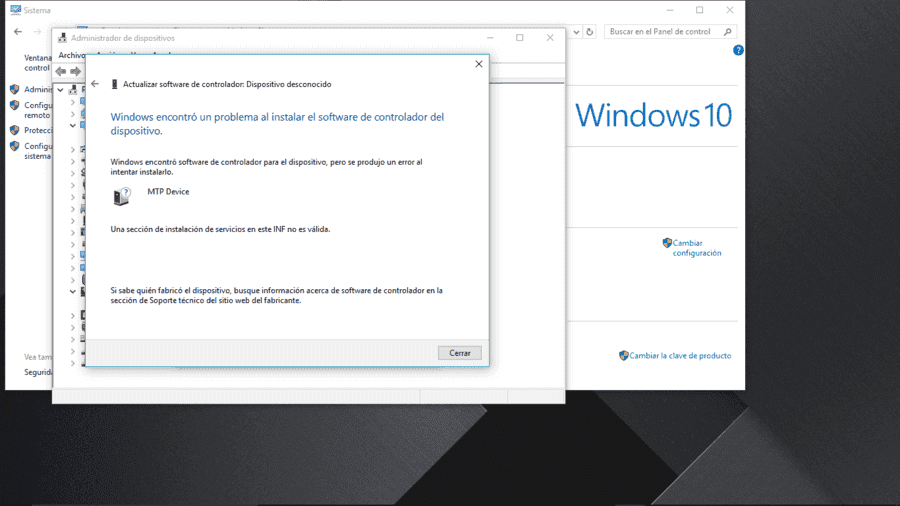Click the device icon beside Actualizar software title
The height and width of the screenshot is (506, 900).
(x=114, y=84)
